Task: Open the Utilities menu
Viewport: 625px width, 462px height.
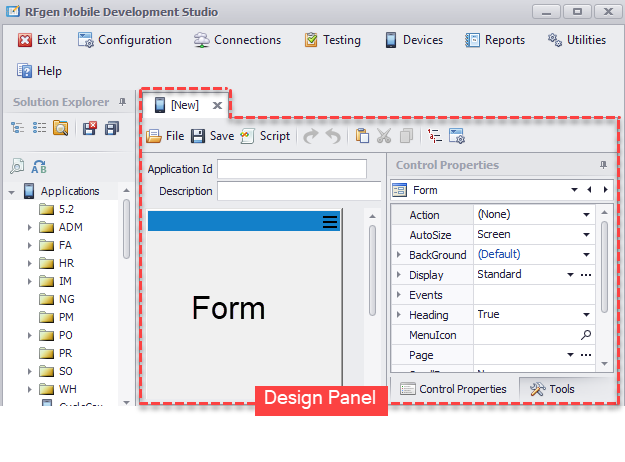Action: pyautogui.click(x=576, y=40)
